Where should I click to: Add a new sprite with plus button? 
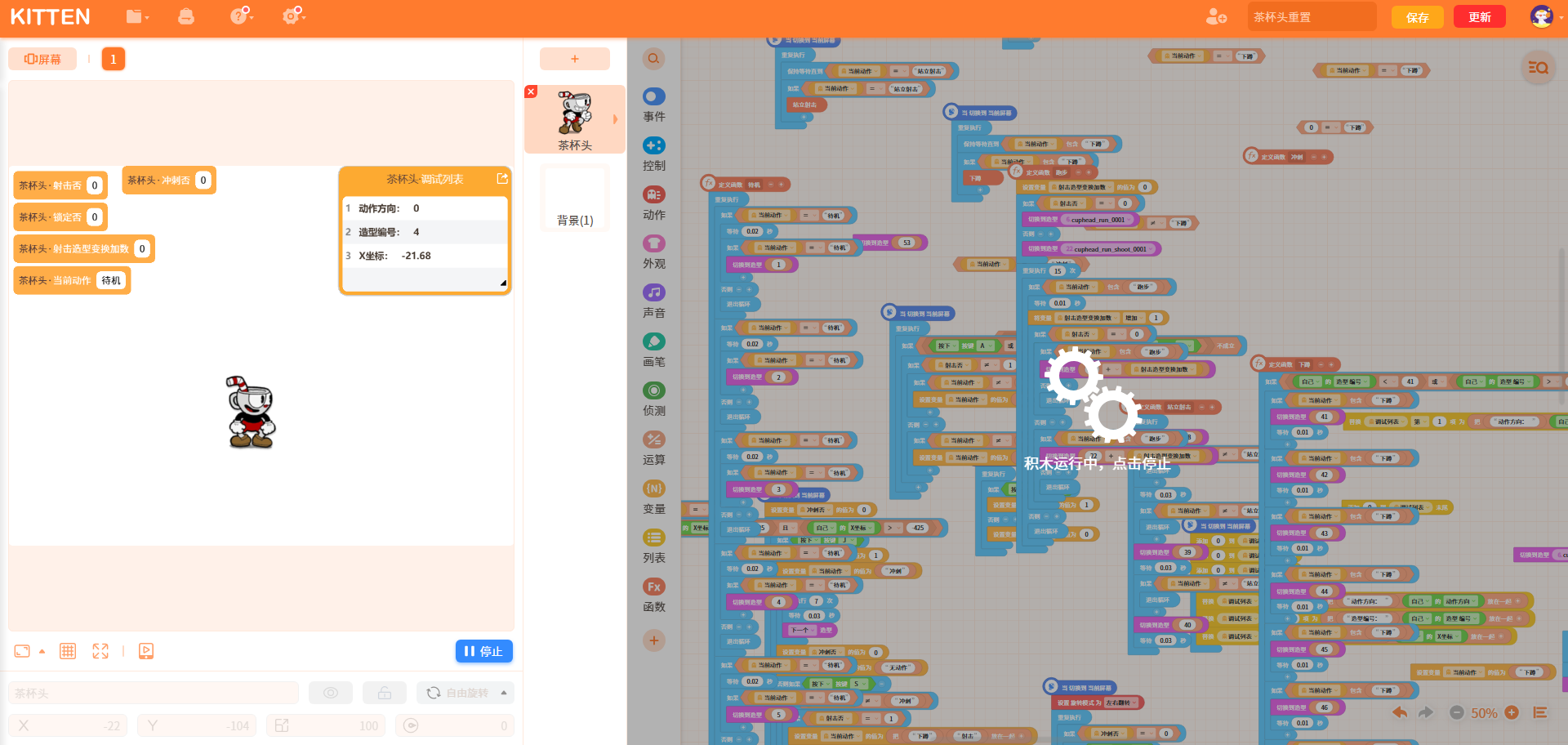click(575, 59)
